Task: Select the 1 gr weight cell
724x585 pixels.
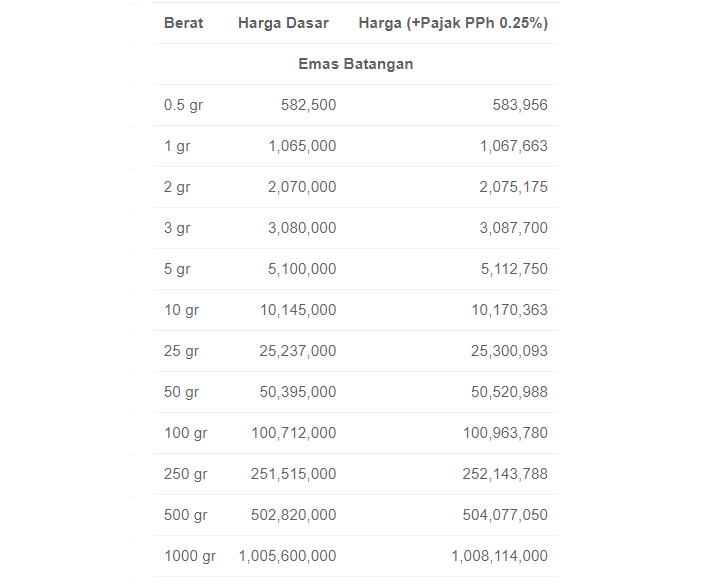Action: pyautogui.click(x=177, y=146)
